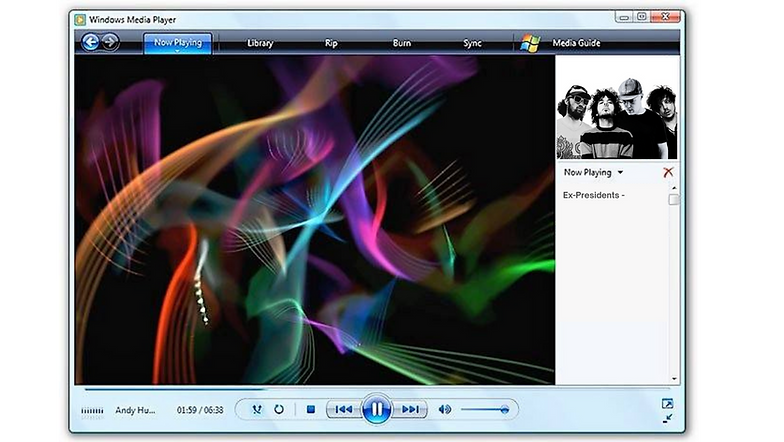
Task: Click the colorful visualization area
Action: click(314, 220)
